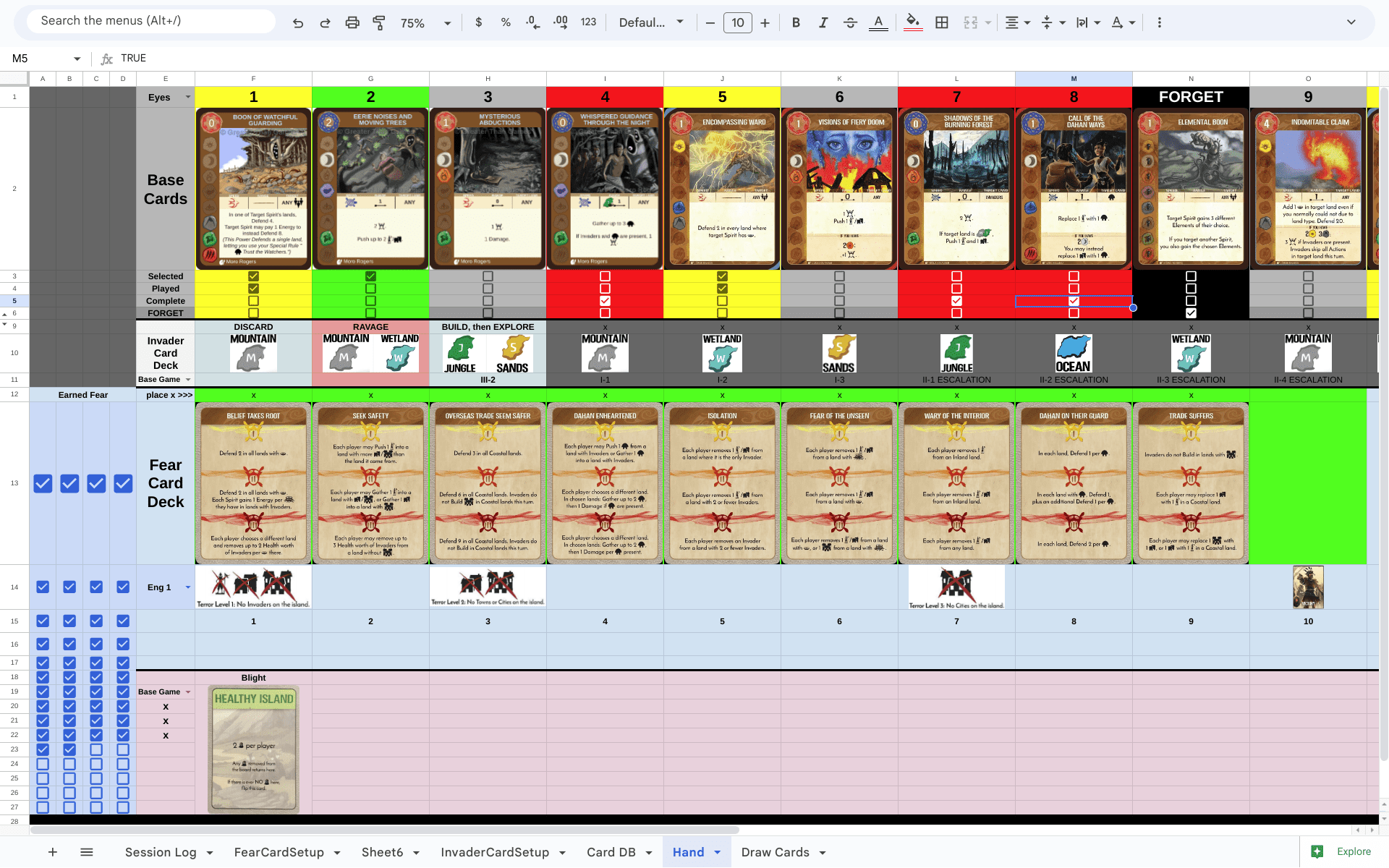Click the Format as currency icon
The image size is (1389, 868).
[478, 22]
